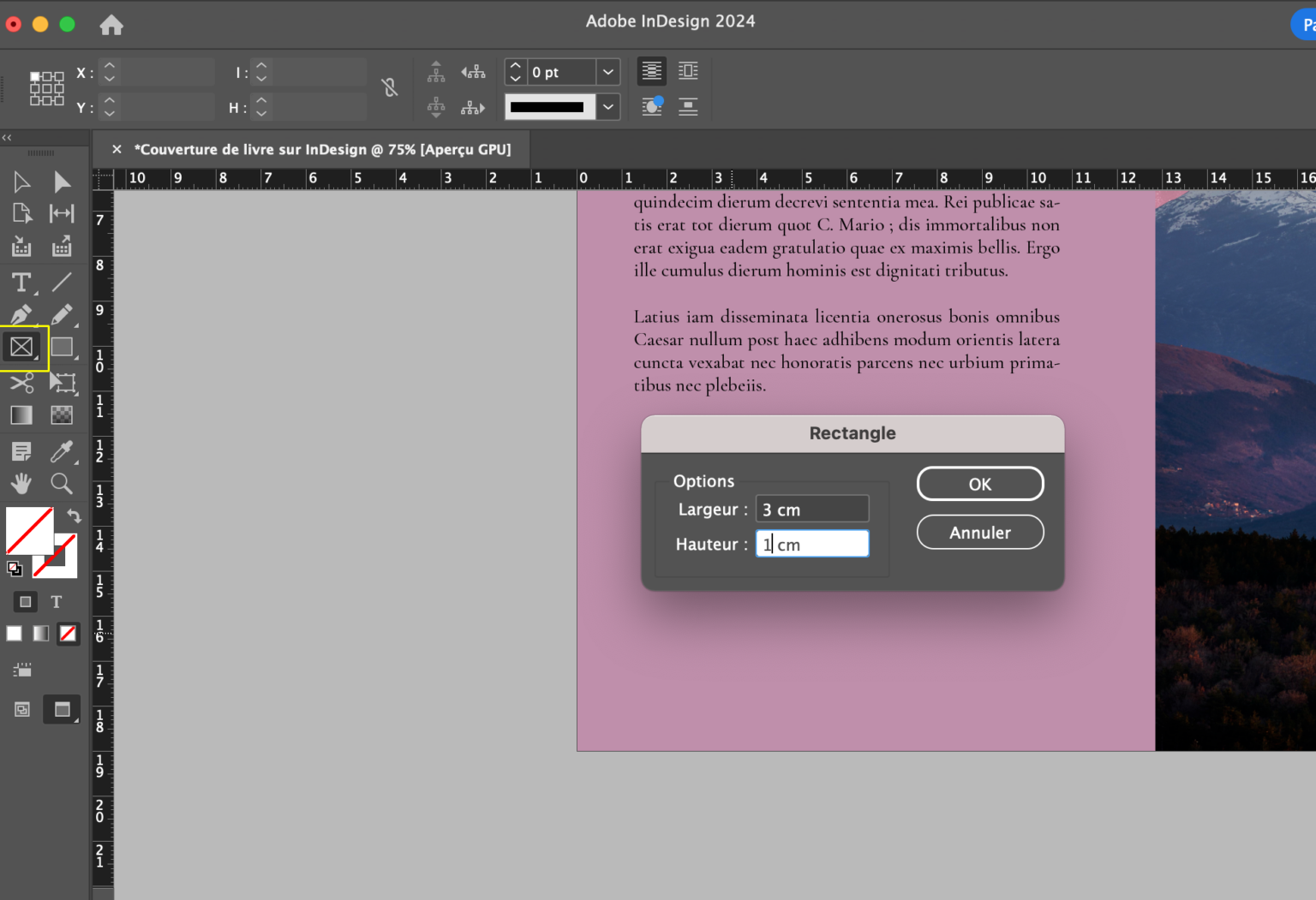This screenshot has width=1316, height=900.
Task: Pick the Eyedropper tool
Action: [x=62, y=450]
